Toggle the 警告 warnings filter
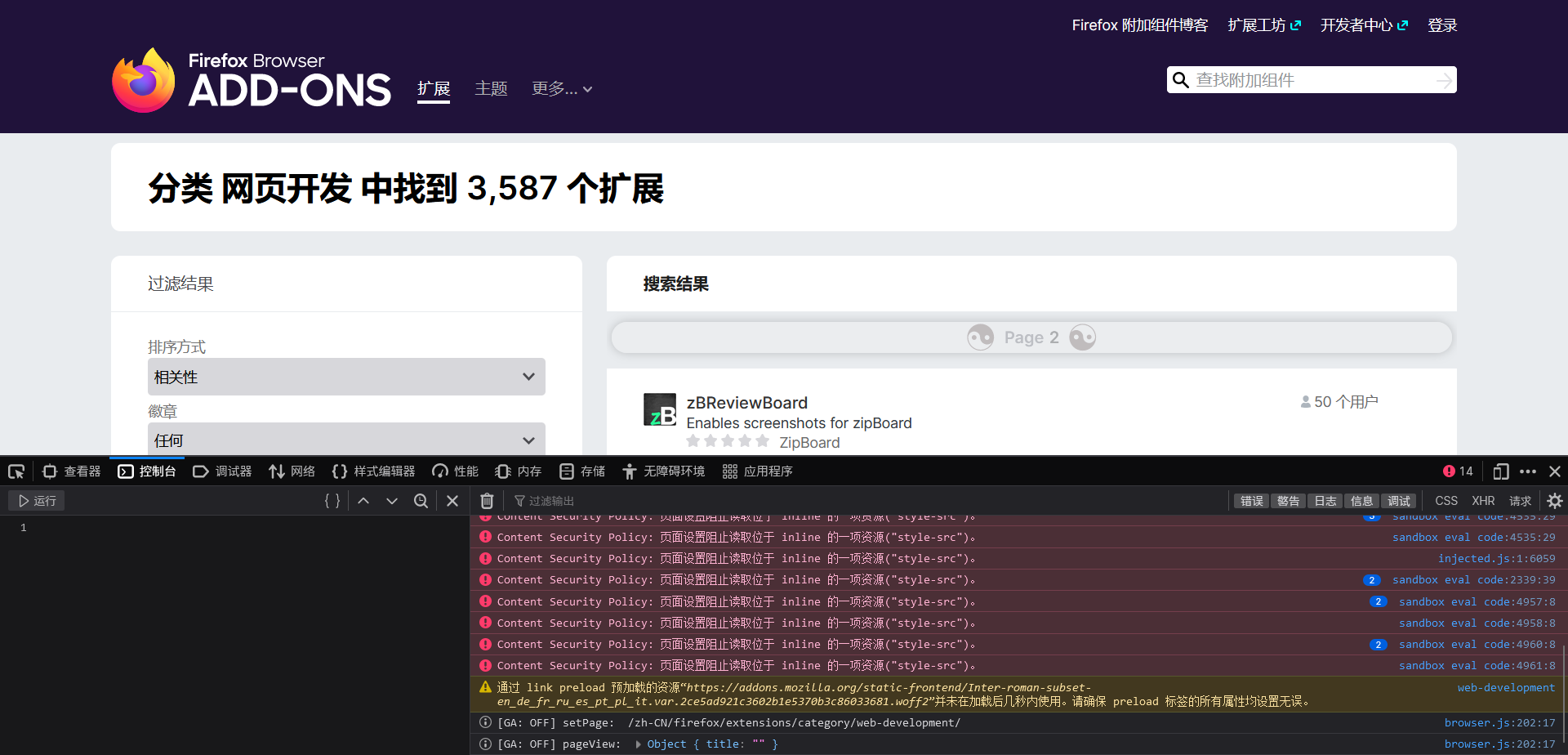Viewport: 1568px width, 755px height. (1289, 501)
